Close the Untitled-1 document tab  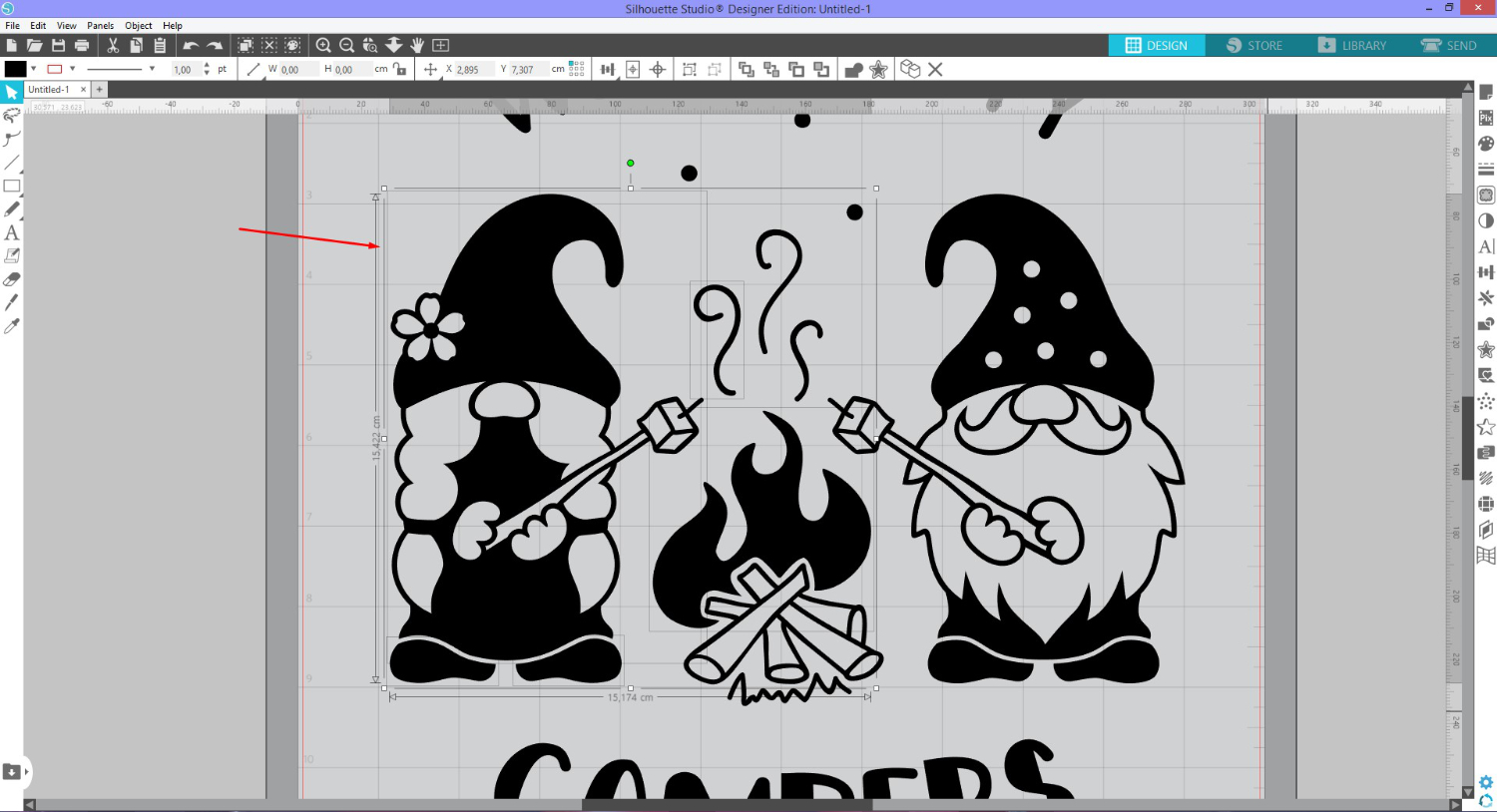(83, 90)
